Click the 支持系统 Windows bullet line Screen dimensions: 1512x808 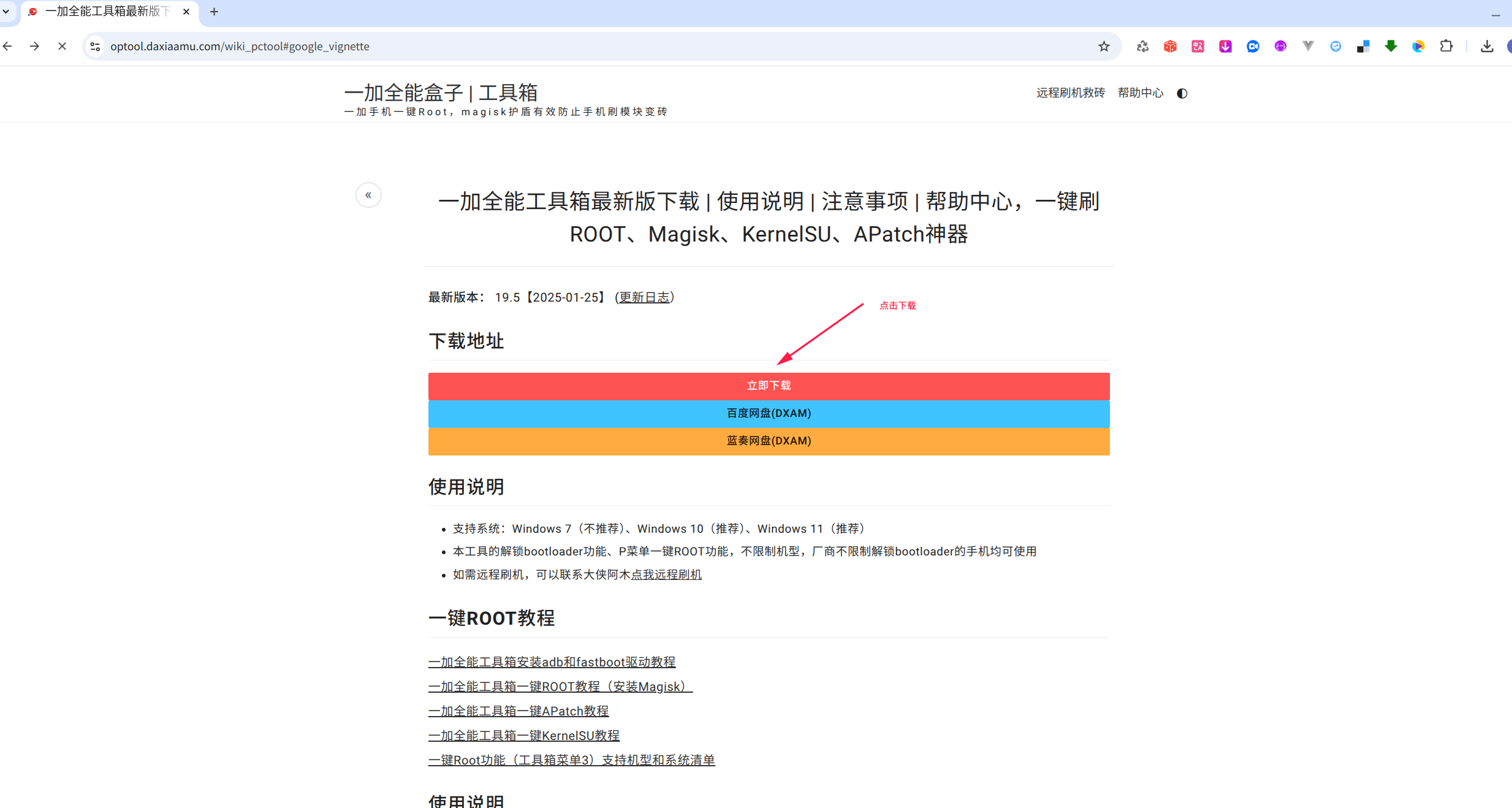coord(659,528)
